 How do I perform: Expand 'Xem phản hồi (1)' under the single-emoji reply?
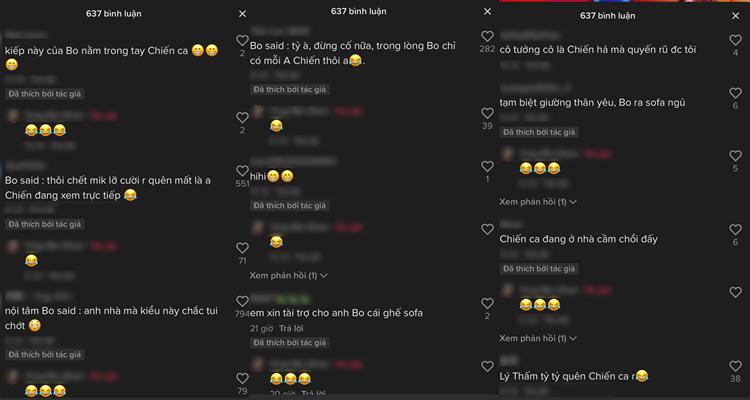pos(288,276)
